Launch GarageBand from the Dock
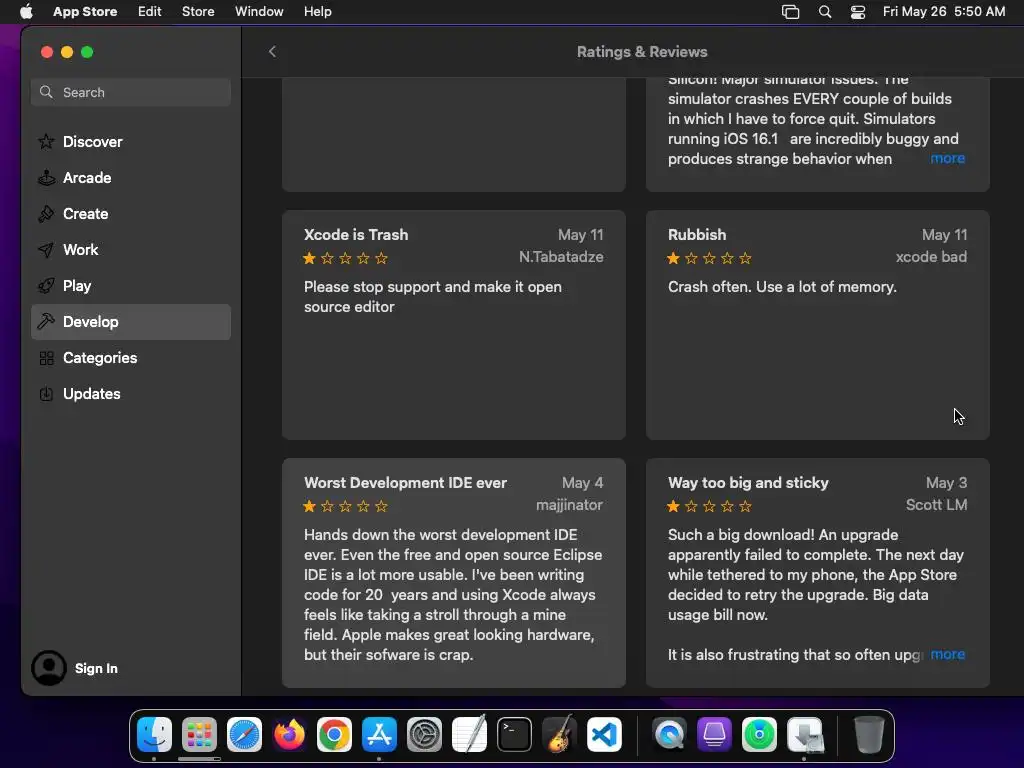This screenshot has height=768, width=1024. (560, 735)
